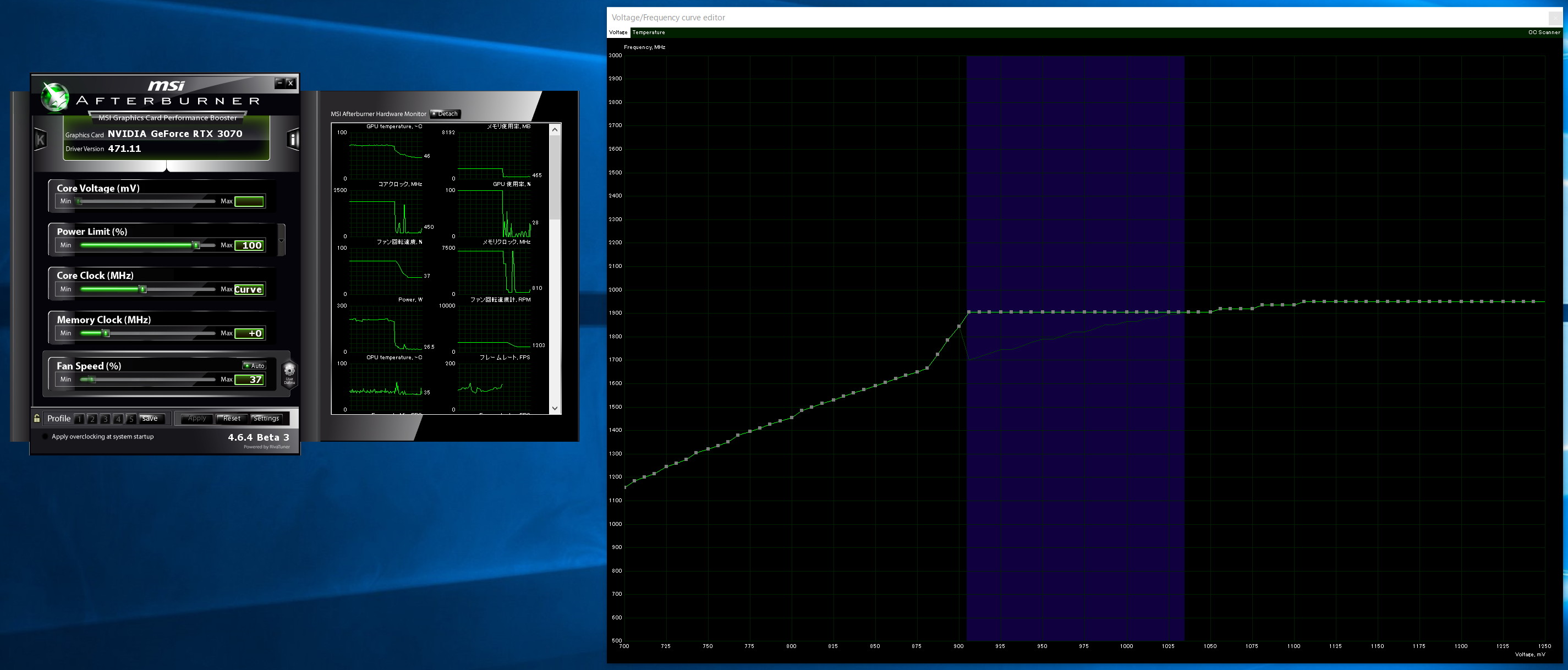Click the CPU temperature graph
The width and height of the screenshot is (1568, 670).
(x=385, y=386)
